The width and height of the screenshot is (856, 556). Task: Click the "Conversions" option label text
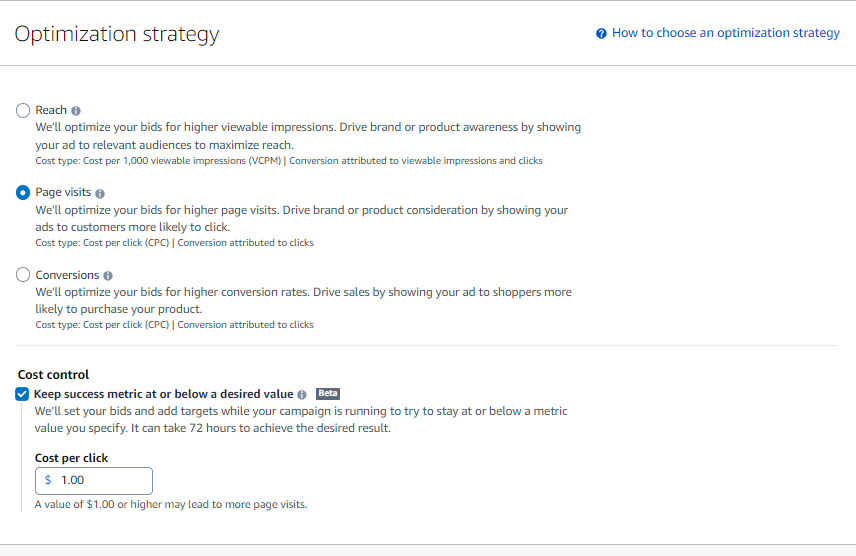[67, 275]
